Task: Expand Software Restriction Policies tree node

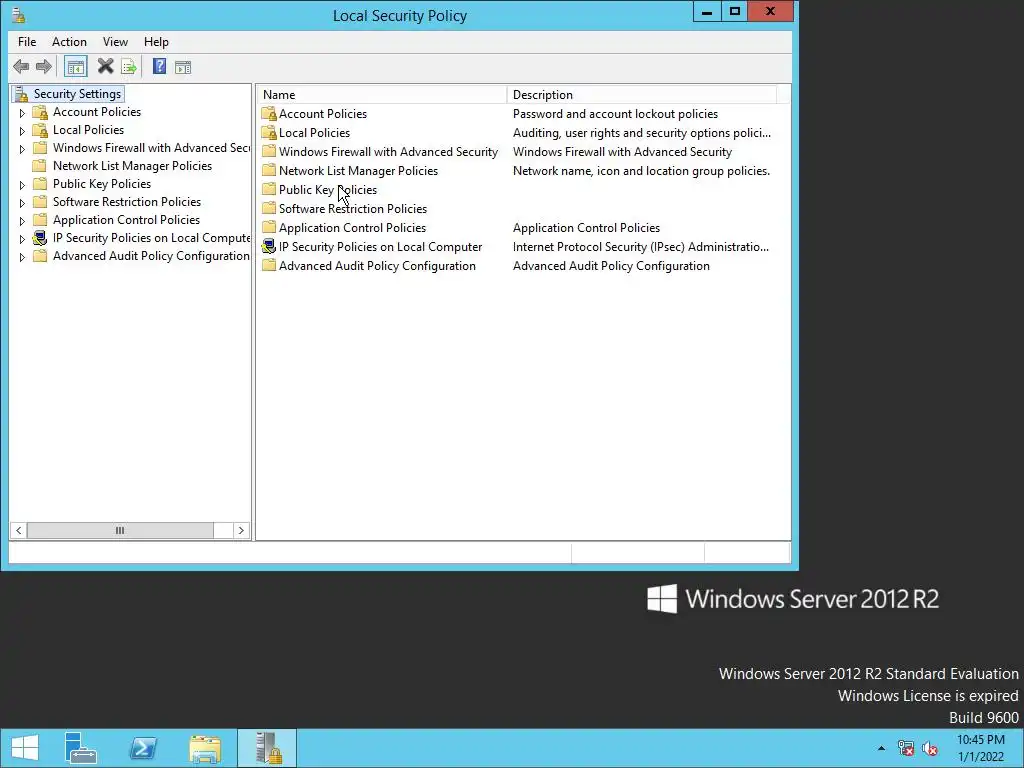Action: pyautogui.click(x=22, y=203)
